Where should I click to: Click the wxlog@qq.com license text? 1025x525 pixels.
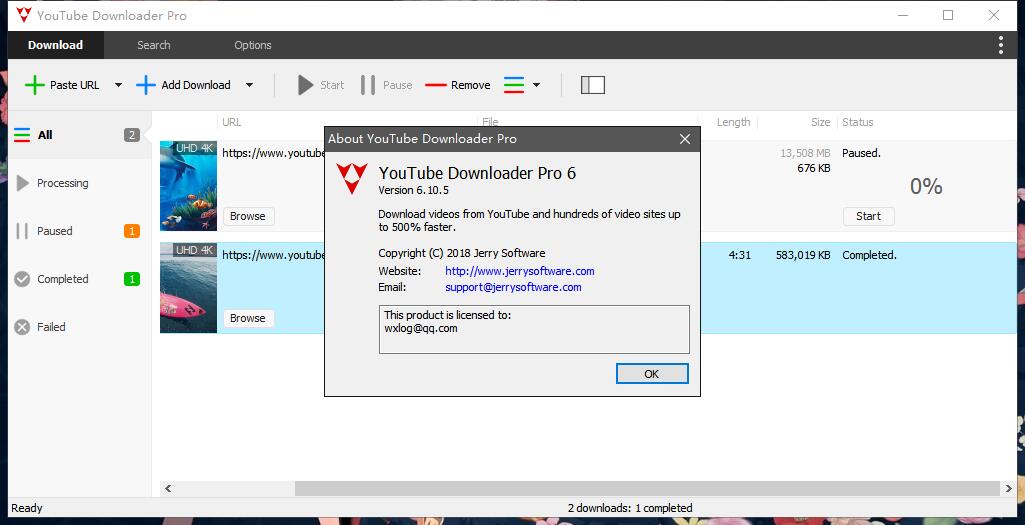click(421, 328)
